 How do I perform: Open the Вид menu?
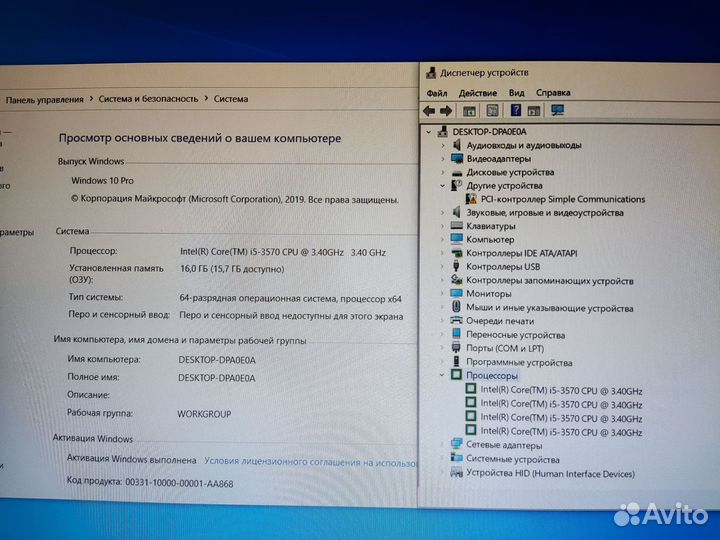[x=517, y=93]
